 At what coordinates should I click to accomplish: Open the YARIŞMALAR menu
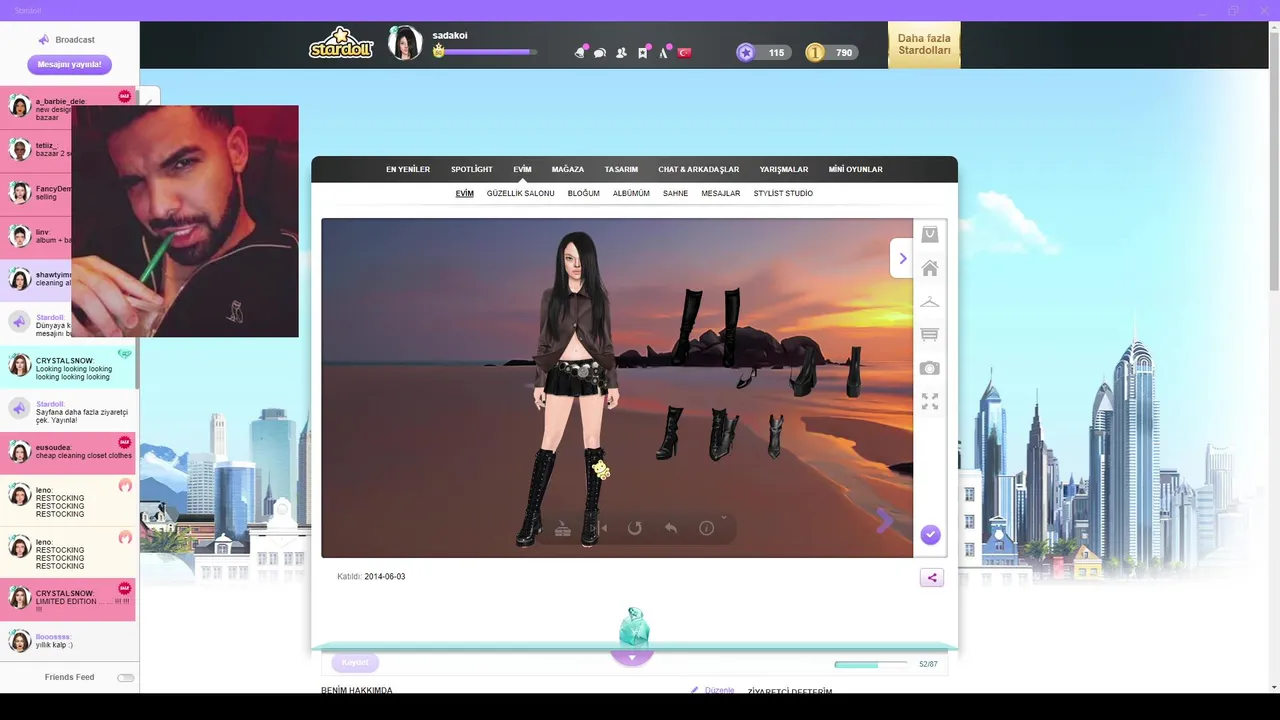click(x=784, y=169)
